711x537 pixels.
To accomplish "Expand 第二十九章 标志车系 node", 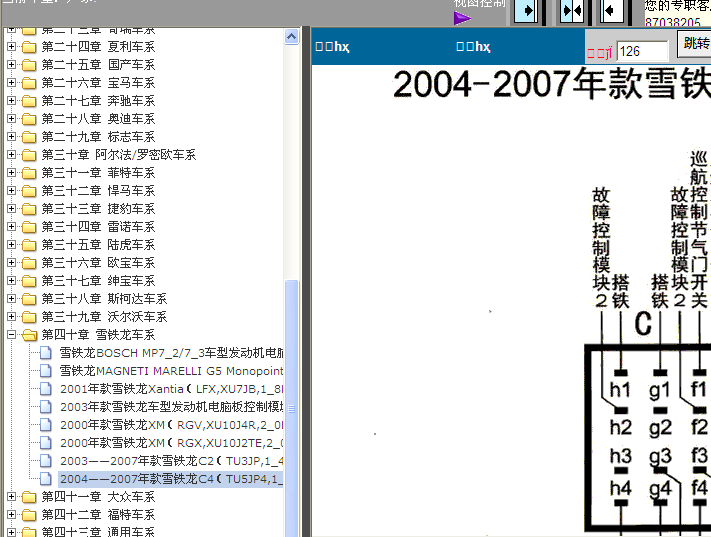I will coord(12,137).
